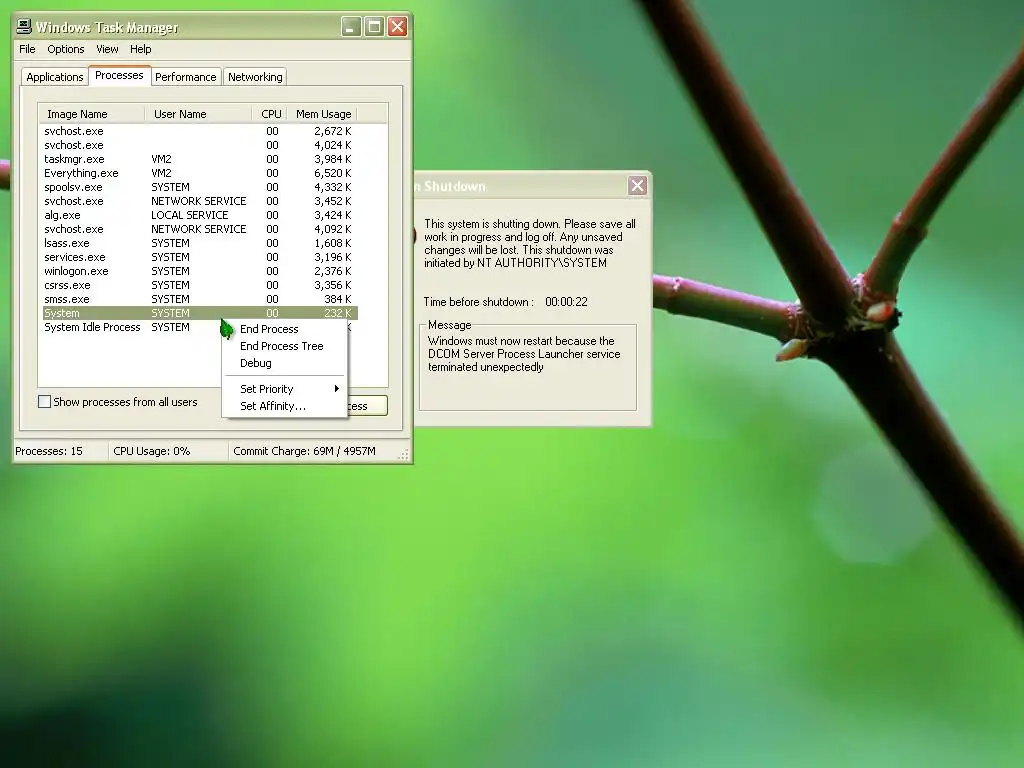Click the partially hidden End Process button
The width and height of the screenshot is (1024, 768).
click(368, 406)
